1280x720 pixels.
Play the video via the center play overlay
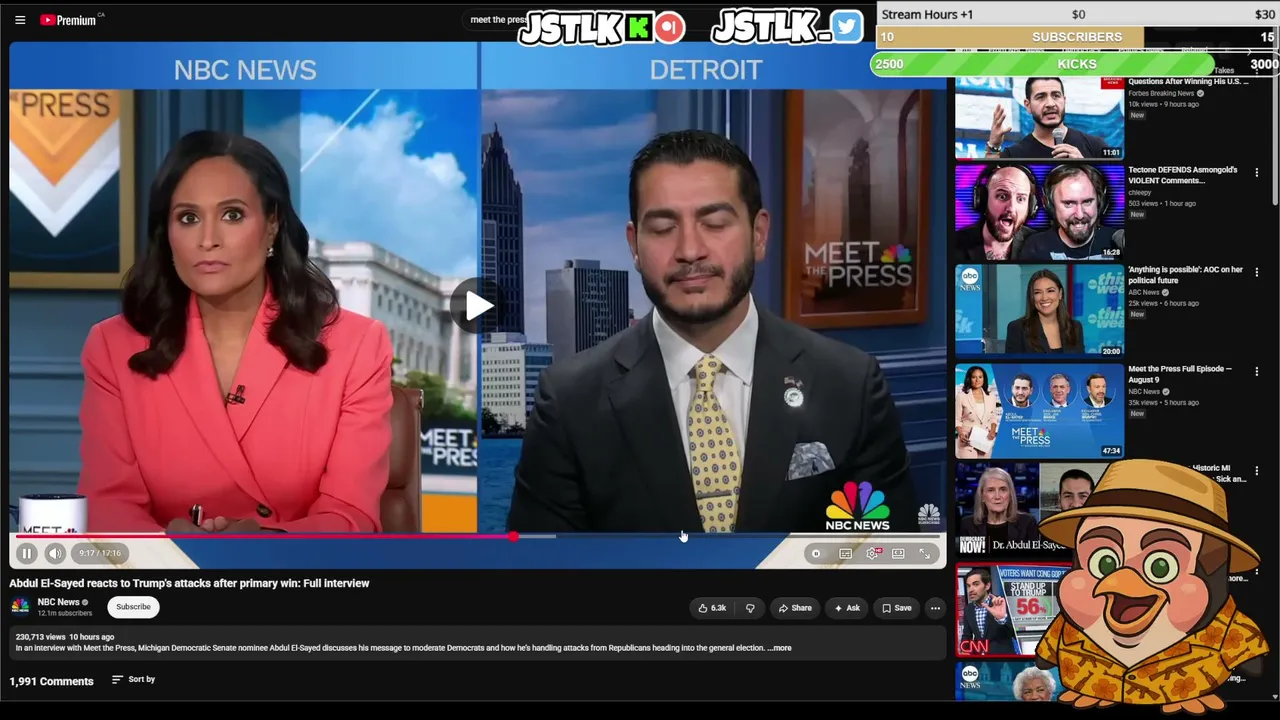[x=478, y=306]
